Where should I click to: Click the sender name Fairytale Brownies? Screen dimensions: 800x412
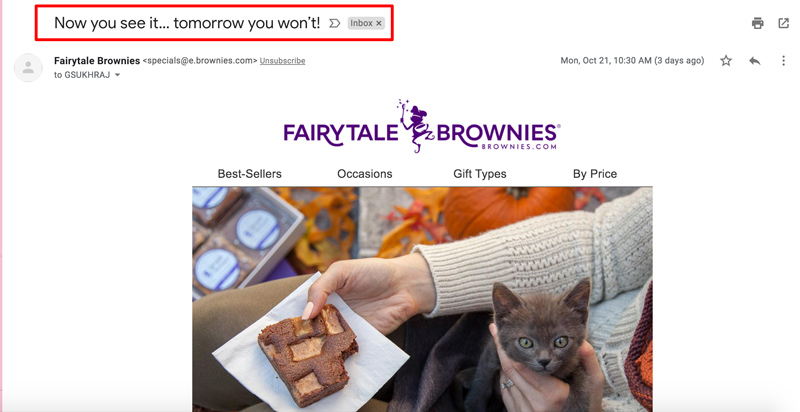[97, 61]
